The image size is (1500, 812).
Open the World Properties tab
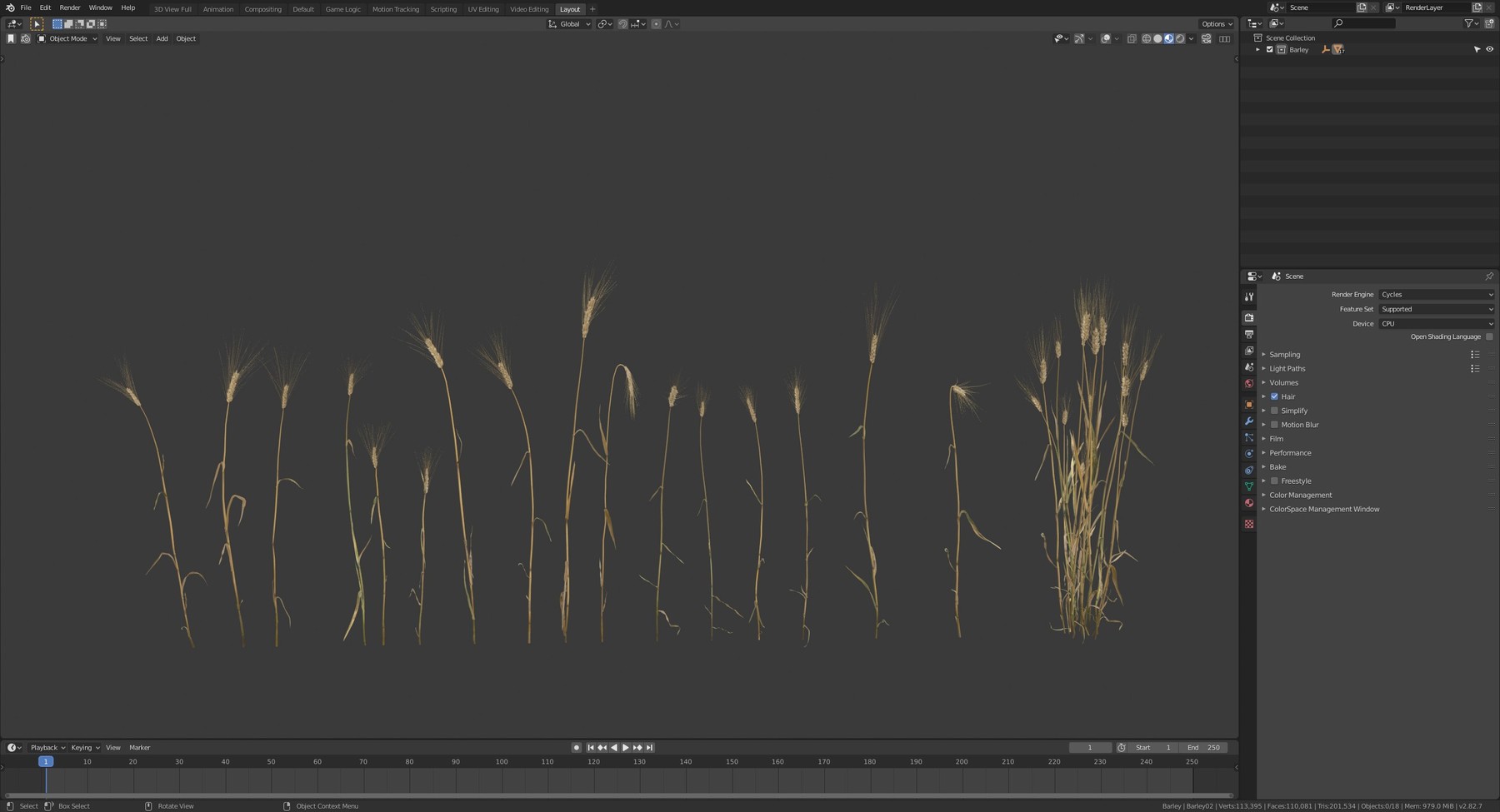[1249, 383]
